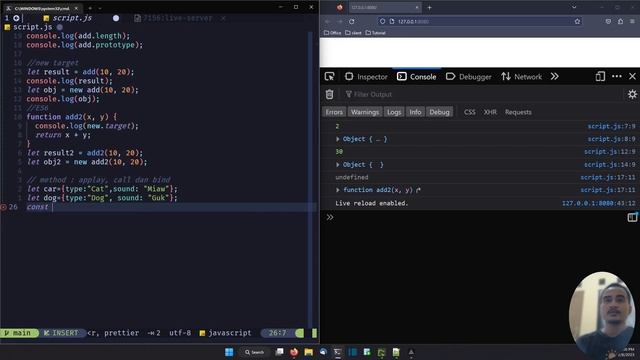Click the utf-8 encoding in statusline
The image size is (640, 360).
[180, 333]
